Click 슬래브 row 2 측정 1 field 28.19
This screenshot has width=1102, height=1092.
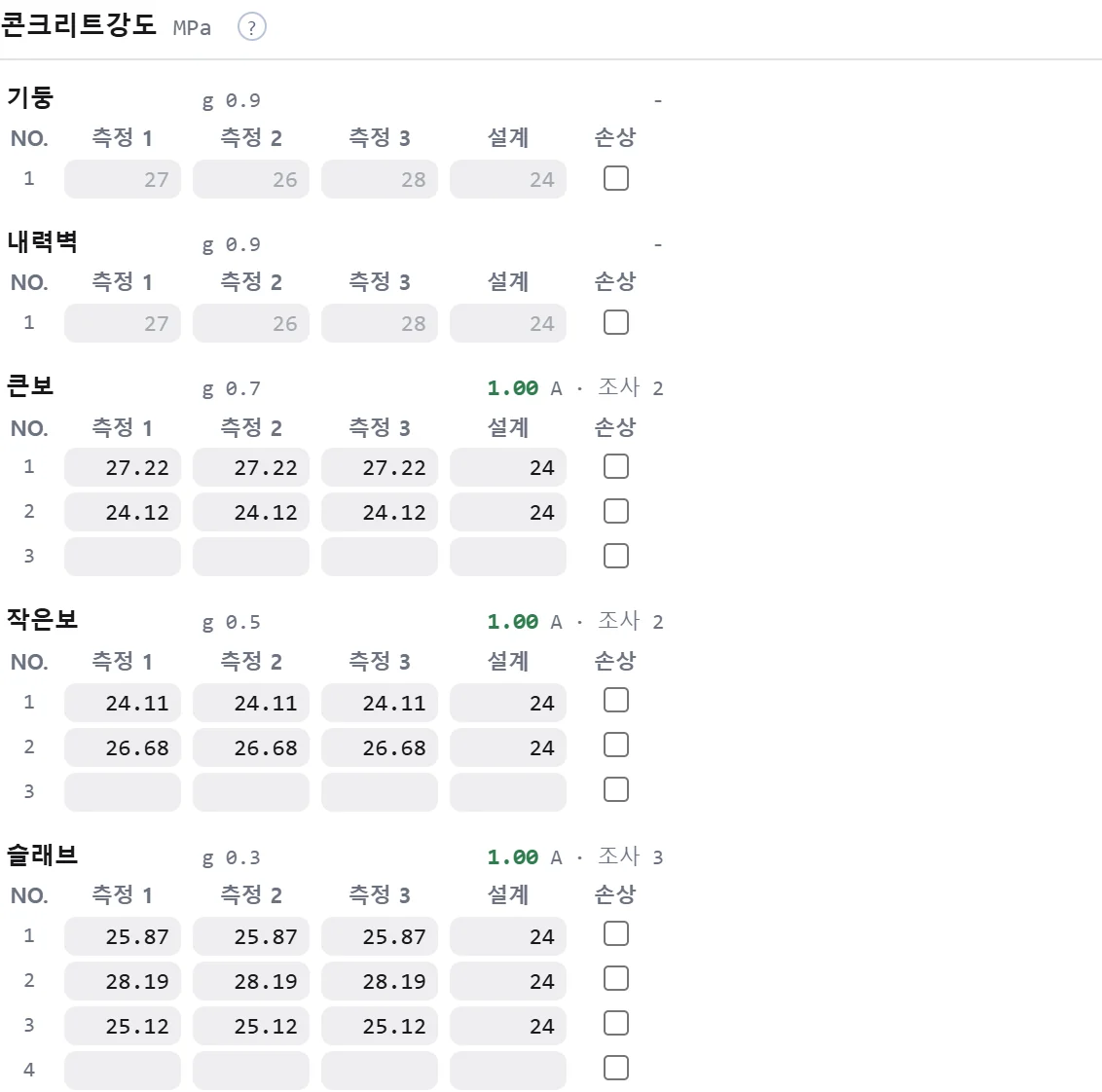(x=123, y=981)
